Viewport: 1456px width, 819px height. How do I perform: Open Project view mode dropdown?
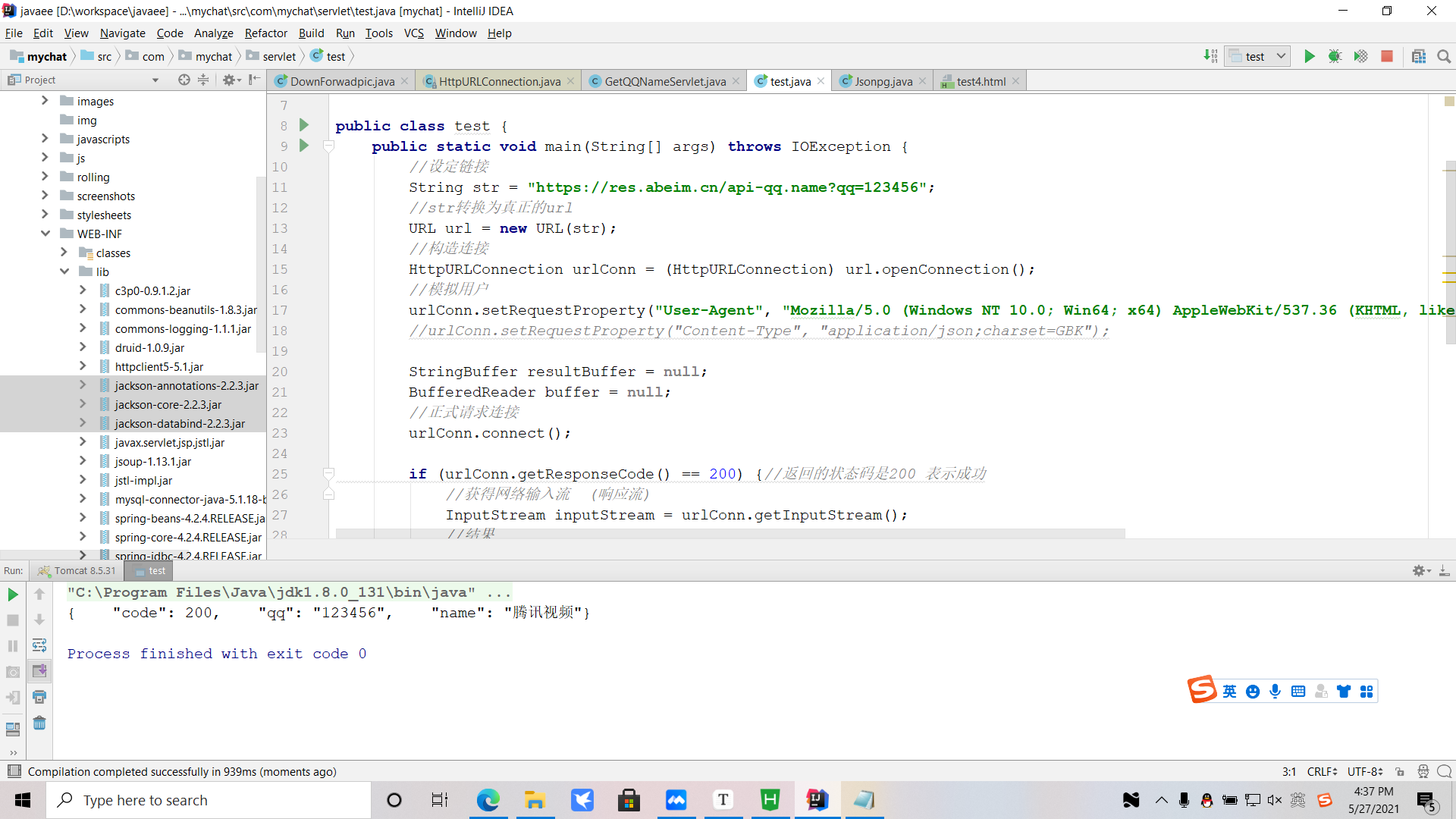tap(155, 80)
